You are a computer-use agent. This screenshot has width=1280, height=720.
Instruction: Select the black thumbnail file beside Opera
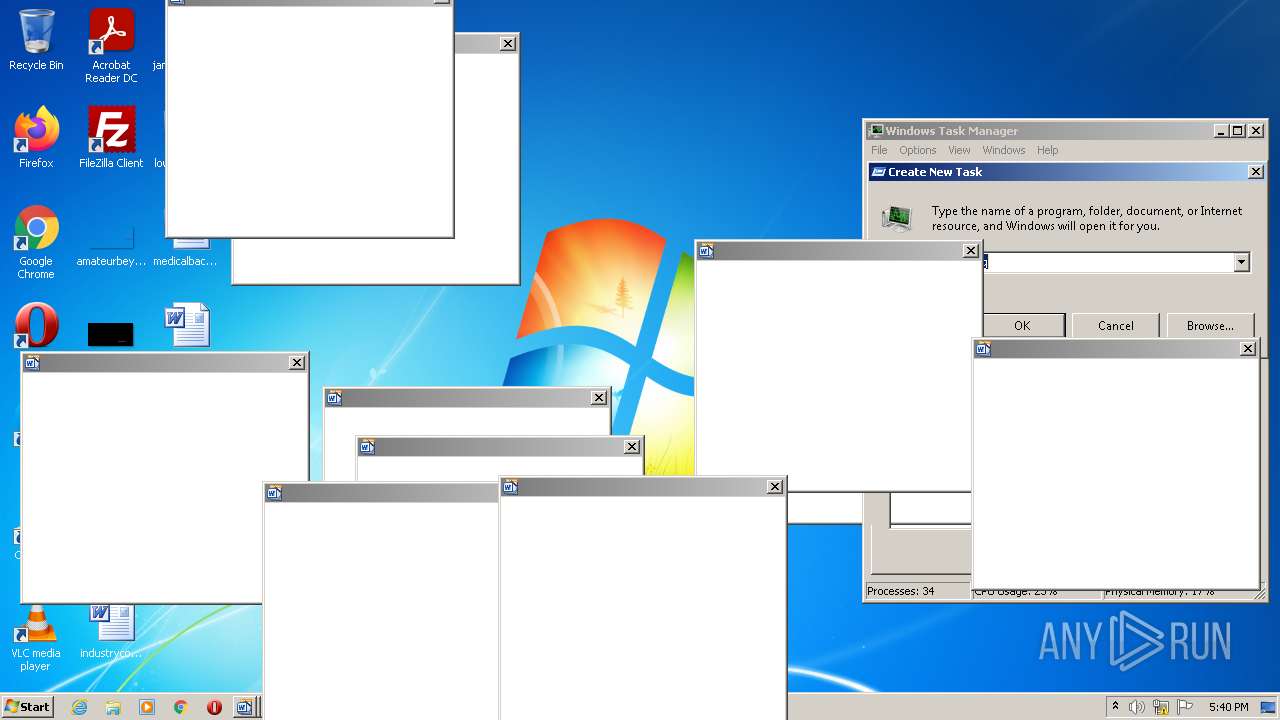click(110, 334)
